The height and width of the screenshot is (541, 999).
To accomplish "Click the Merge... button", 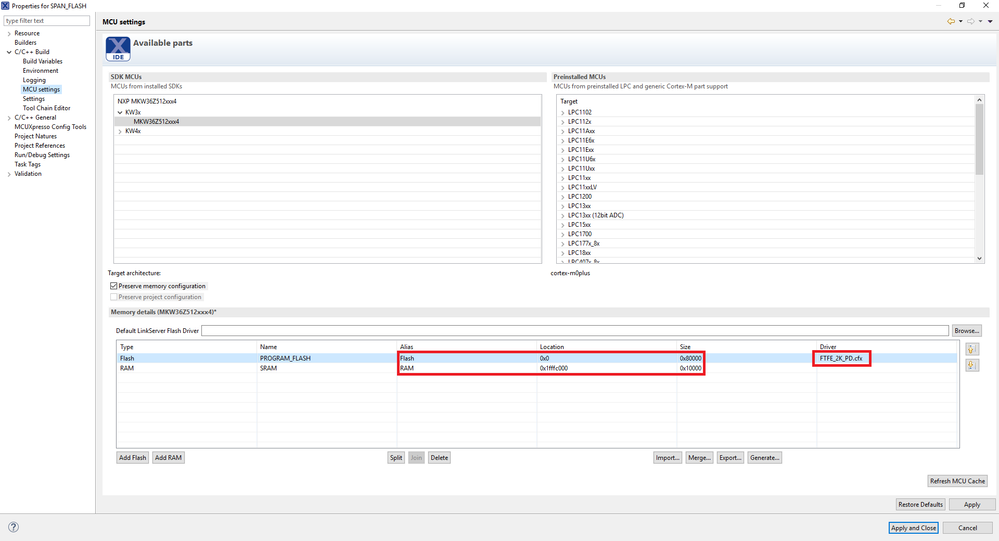I will coord(699,458).
